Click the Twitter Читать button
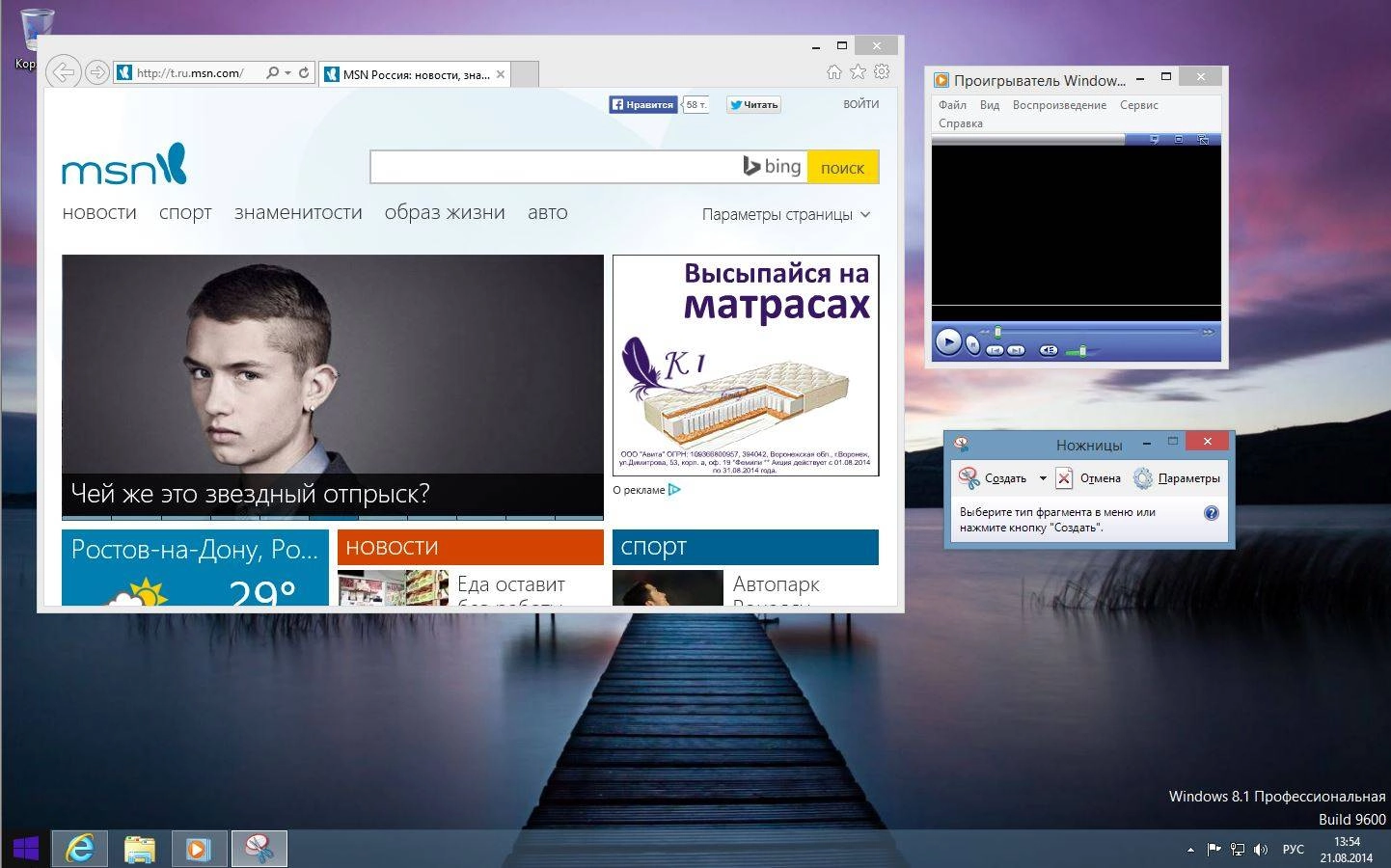The image size is (1391, 868). (x=753, y=104)
